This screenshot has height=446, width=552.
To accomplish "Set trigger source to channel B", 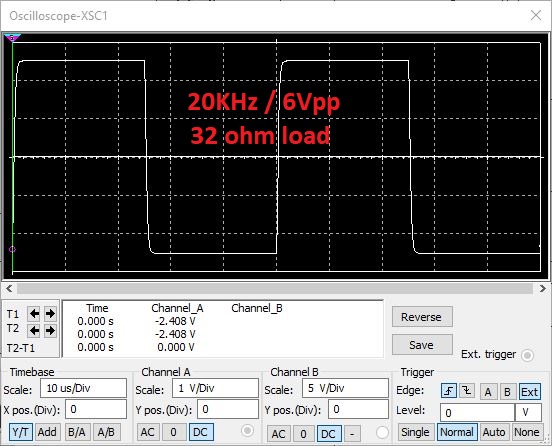I will pos(507,392).
